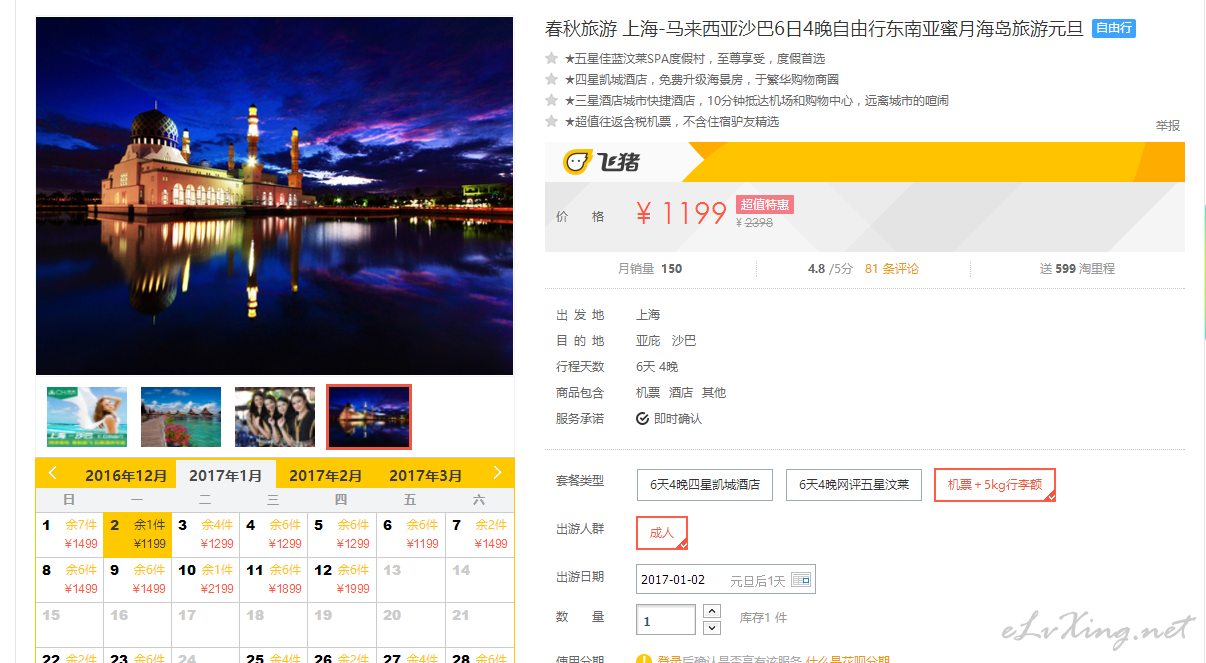Pick January 11 priced ¥1899
Viewport: 1206px width, 663px height.
[x=274, y=579]
